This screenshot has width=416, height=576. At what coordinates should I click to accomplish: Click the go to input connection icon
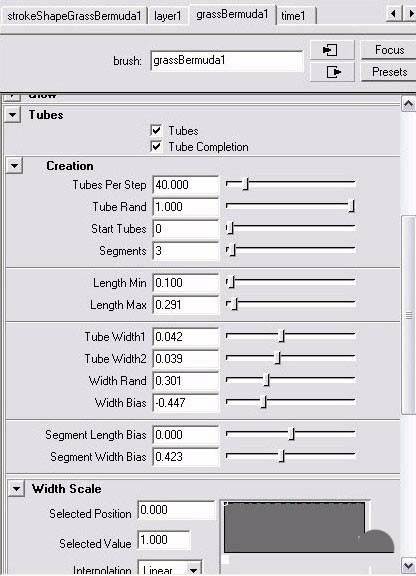click(332, 50)
